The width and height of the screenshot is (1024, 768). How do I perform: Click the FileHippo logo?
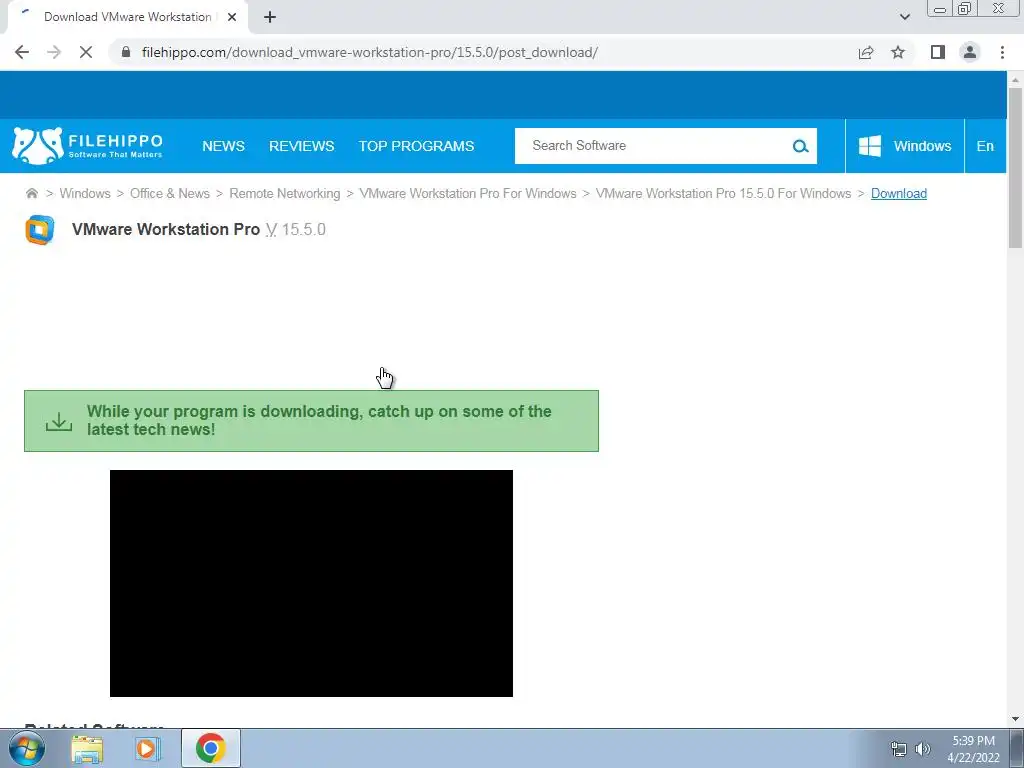coord(88,146)
